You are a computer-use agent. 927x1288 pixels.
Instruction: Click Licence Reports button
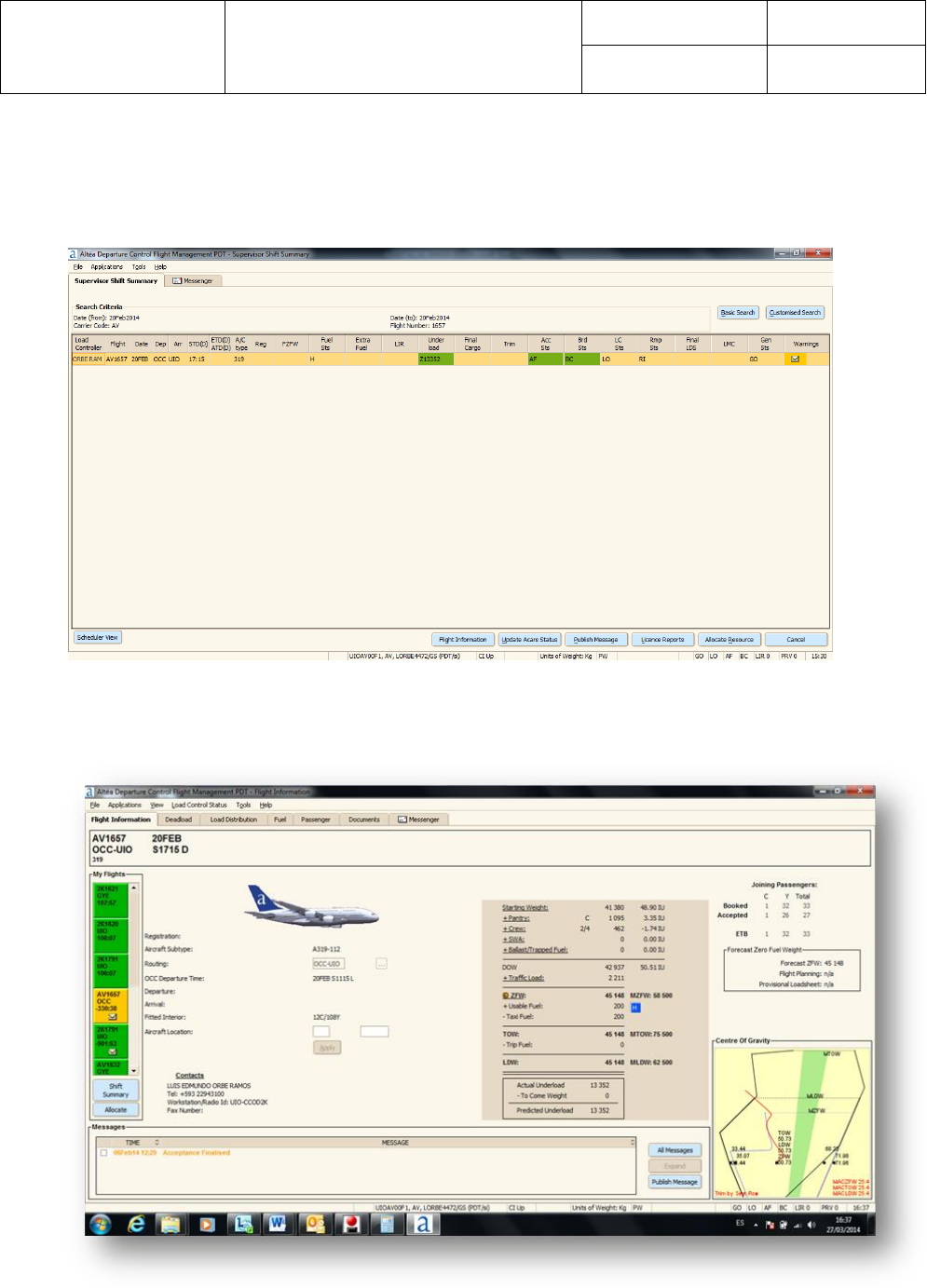point(662,640)
